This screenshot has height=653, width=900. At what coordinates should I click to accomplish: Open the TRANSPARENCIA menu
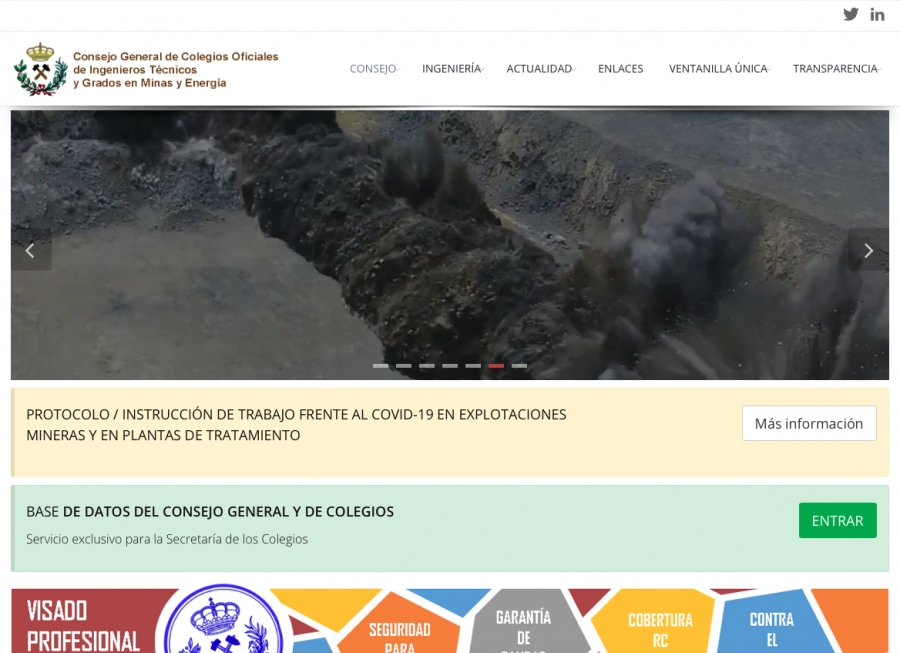click(835, 69)
